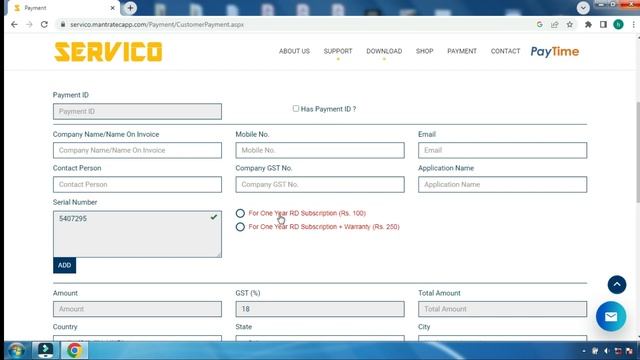Close the Payment tab

click(113, 8)
